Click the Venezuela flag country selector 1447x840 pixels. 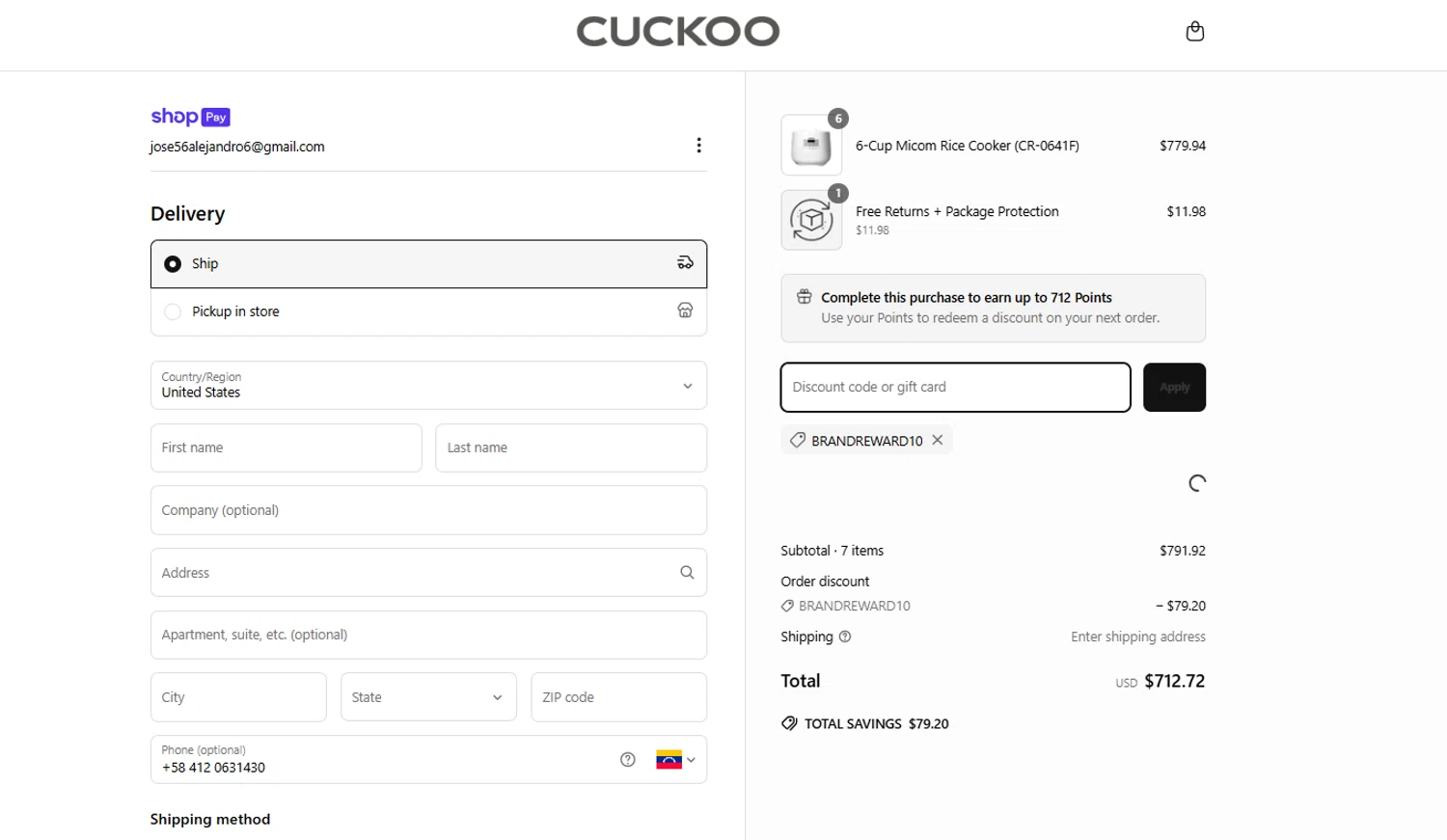[675, 760]
